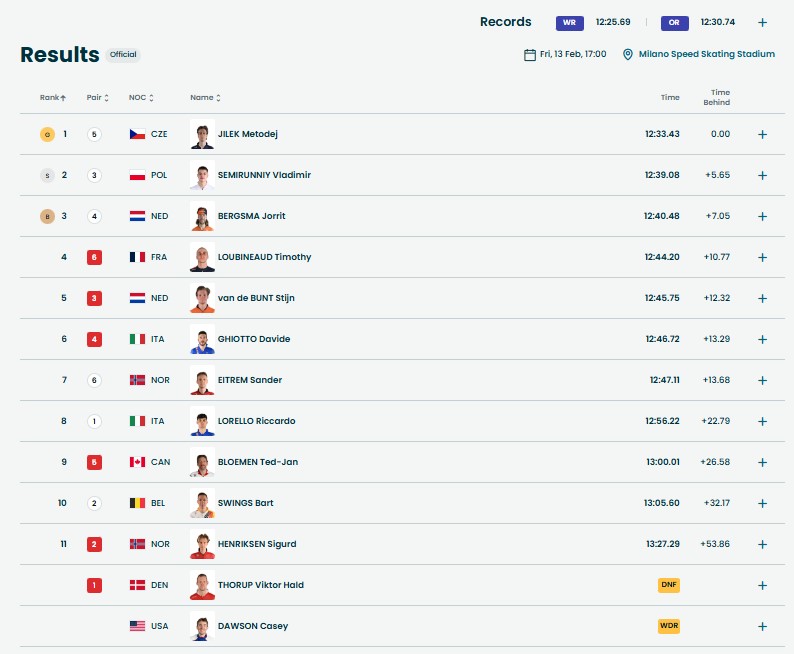This screenshot has width=794, height=654.
Task: Click GHIOTTO Davide's athlete photo thumbnail
Action: (x=202, y=339)
